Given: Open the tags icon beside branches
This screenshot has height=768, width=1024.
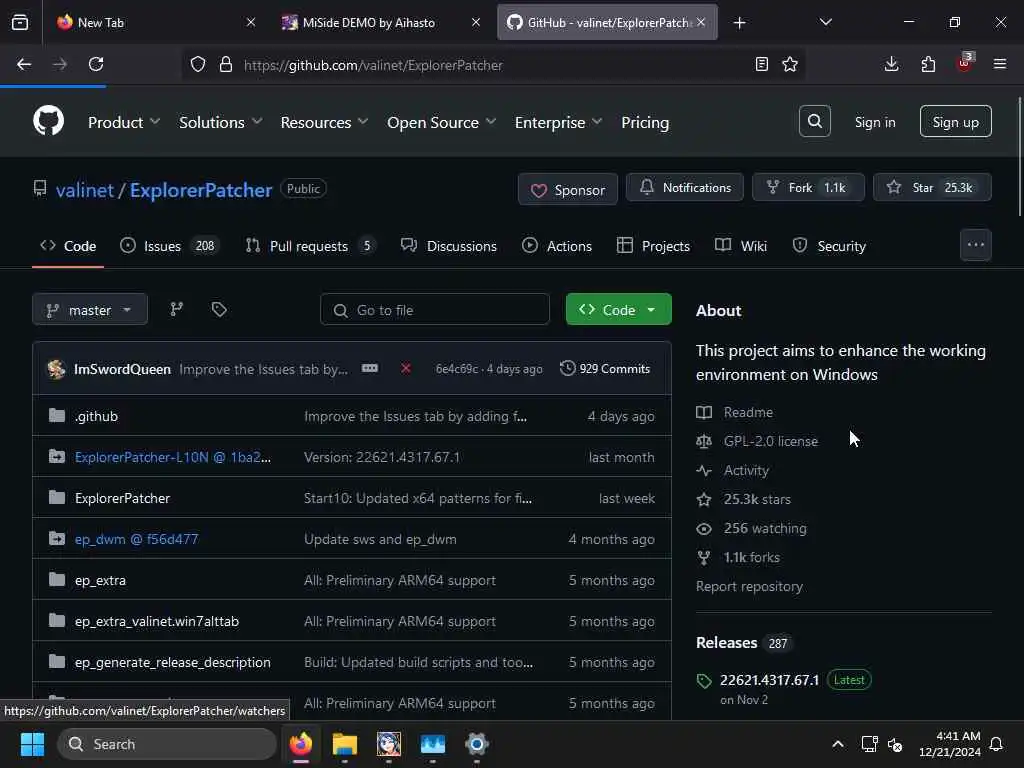Looking at the screenshot, I should (x=219, y=310).
